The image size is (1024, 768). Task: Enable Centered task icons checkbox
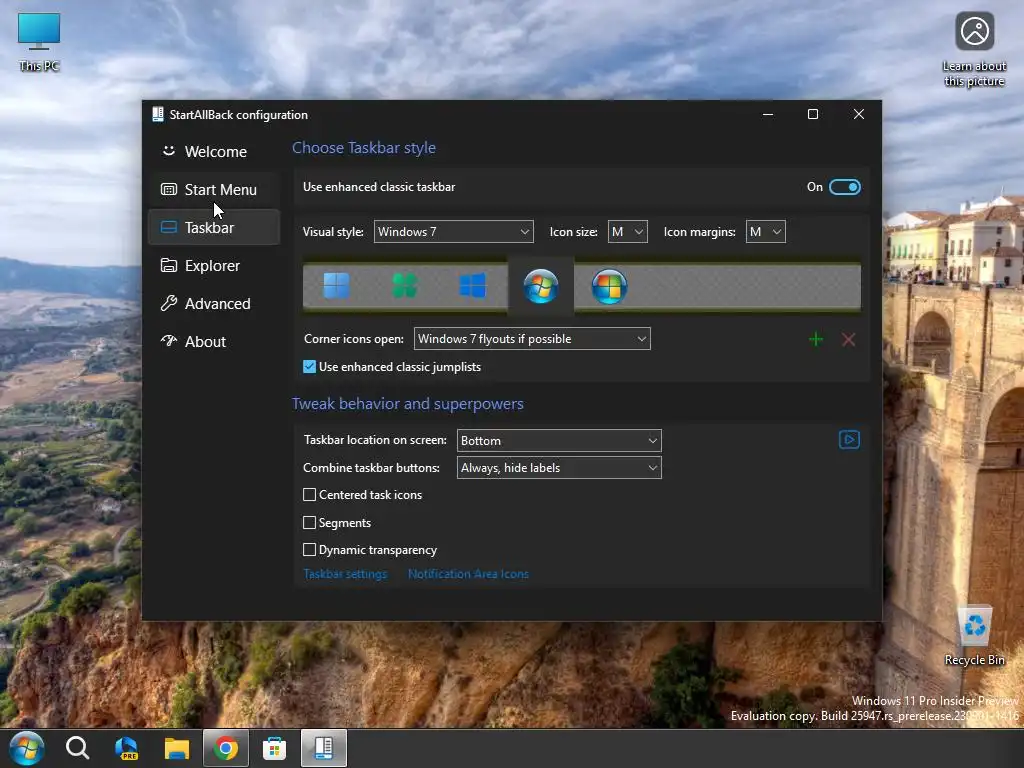(x=310, y=495)
